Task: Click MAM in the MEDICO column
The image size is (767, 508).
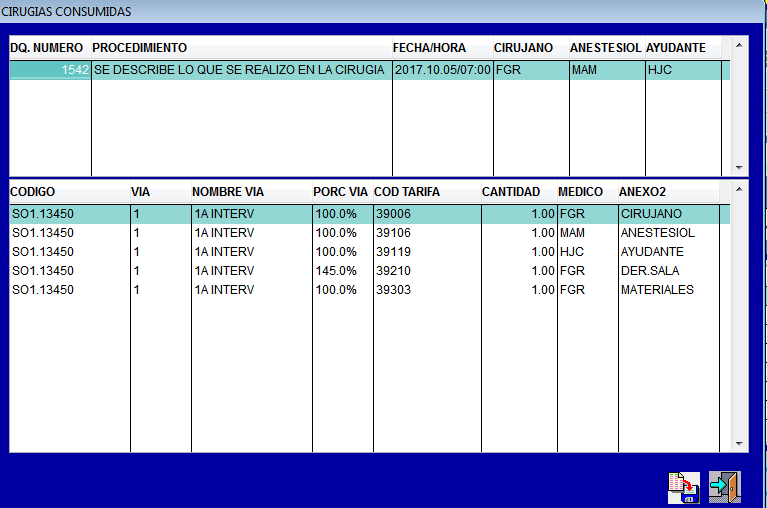Action: pos(587,233)
